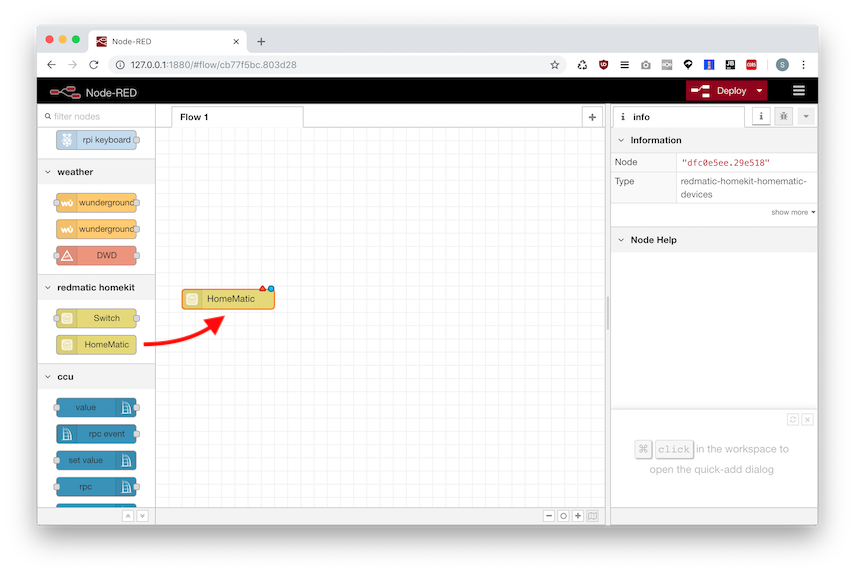Screen dimensions: 855x574
Task: Close the tips box
Action: point(807,420)
